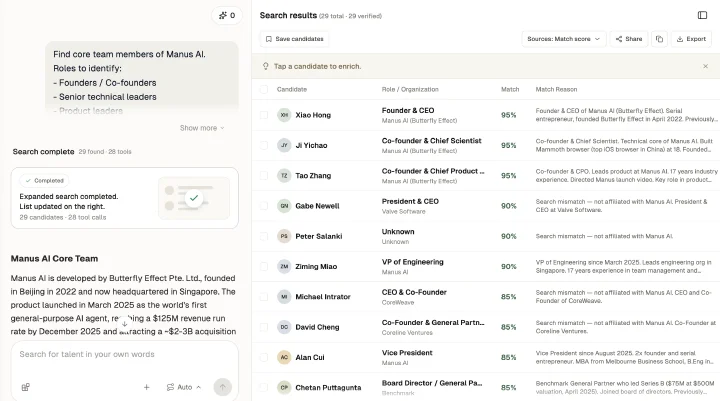This screenshot has width=720, height=401.
Task: Expand the prompt with Show more
Action: pyautogui.click(x=202, y=128)
